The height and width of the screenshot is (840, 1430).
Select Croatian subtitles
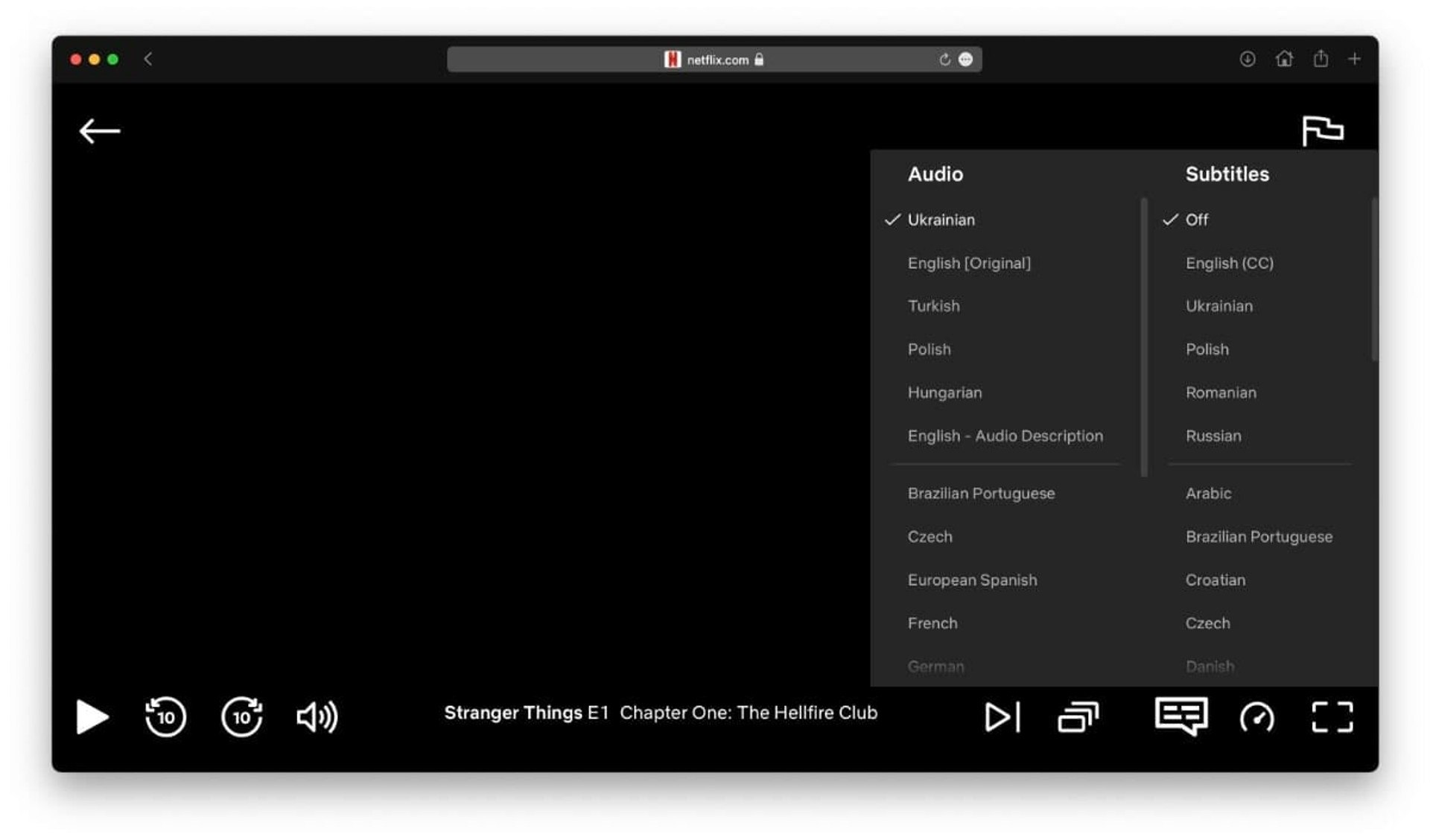tap(1215, 579)
